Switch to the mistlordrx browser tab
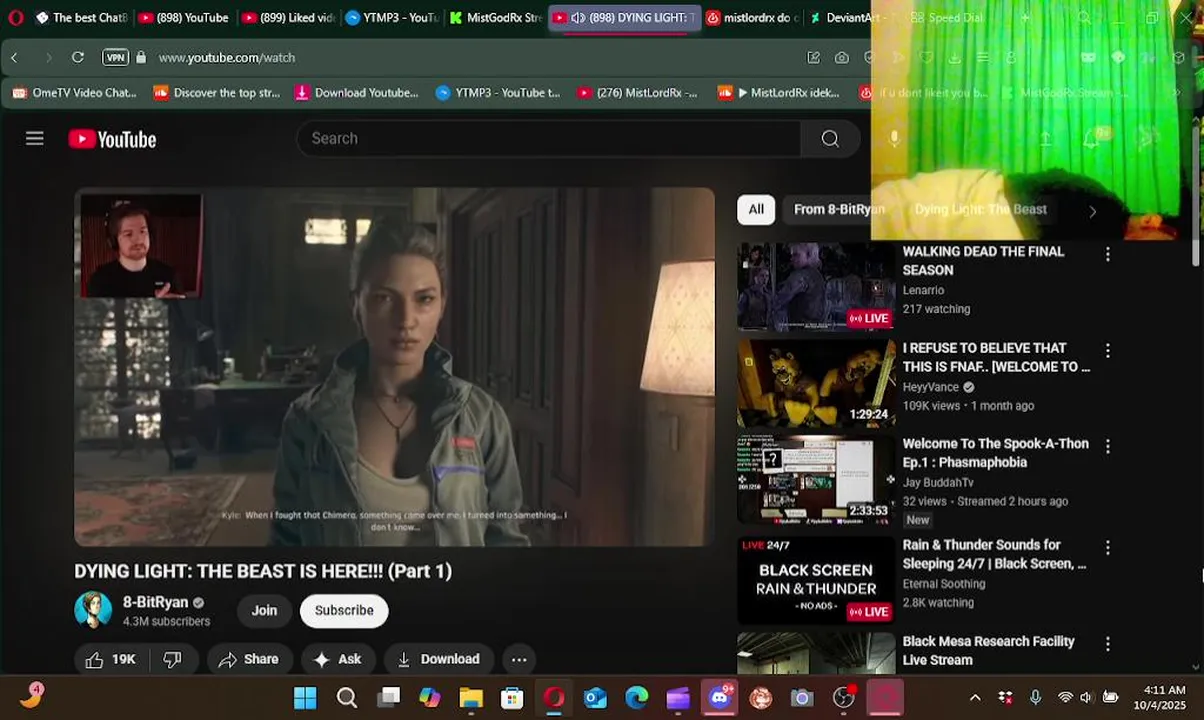The height and width of the screenshot is (720, 1204). (752, 17)
